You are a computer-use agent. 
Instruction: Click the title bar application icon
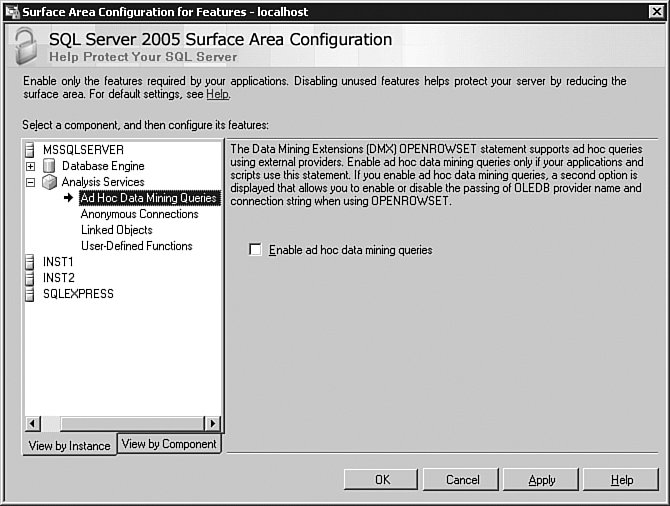pos(12,12)
